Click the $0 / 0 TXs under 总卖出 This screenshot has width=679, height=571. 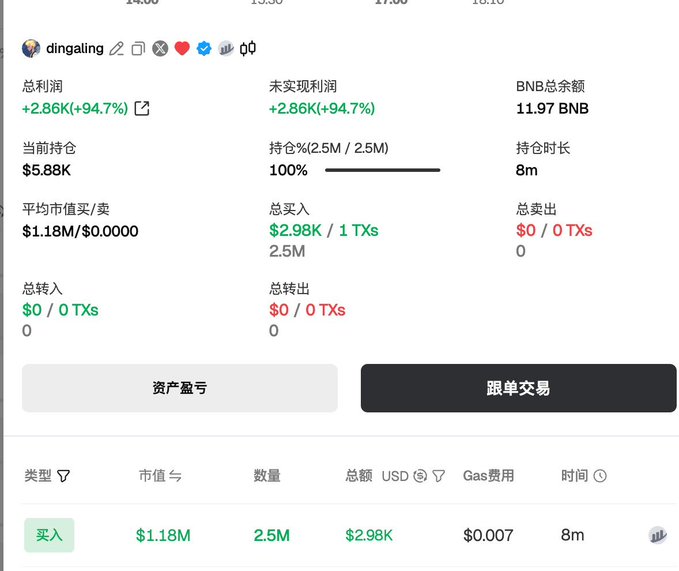(554, 231)
